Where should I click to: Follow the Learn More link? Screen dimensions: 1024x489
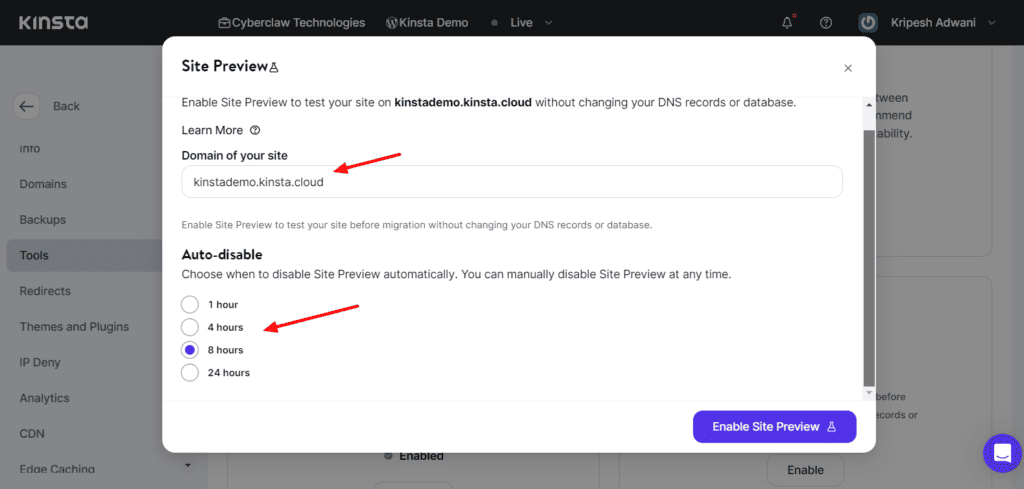(212, 130)
